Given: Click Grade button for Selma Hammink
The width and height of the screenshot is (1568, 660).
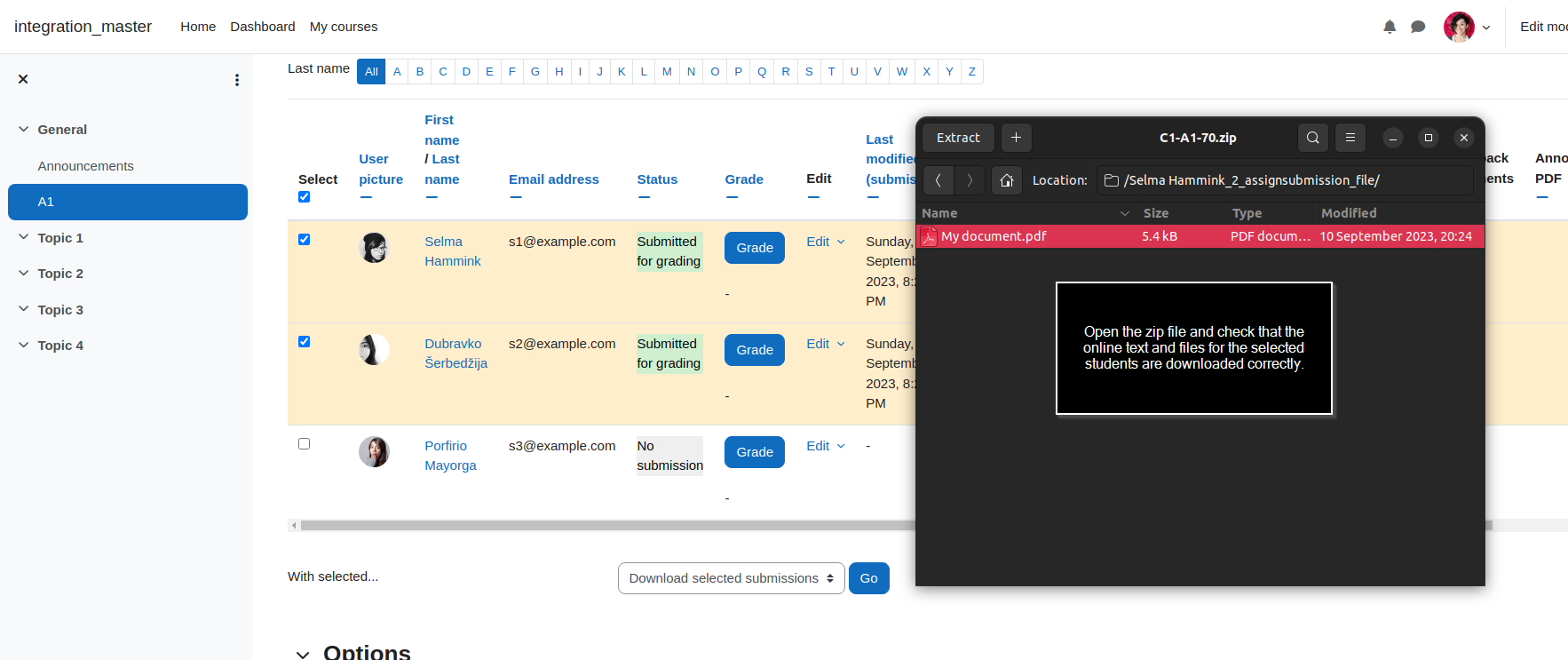Looking at the screenshot, I should tap(755, 248).
